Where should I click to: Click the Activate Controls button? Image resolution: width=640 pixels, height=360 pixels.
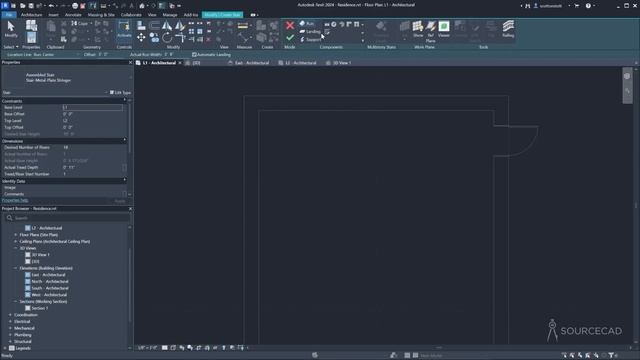(x=124, y=29)
